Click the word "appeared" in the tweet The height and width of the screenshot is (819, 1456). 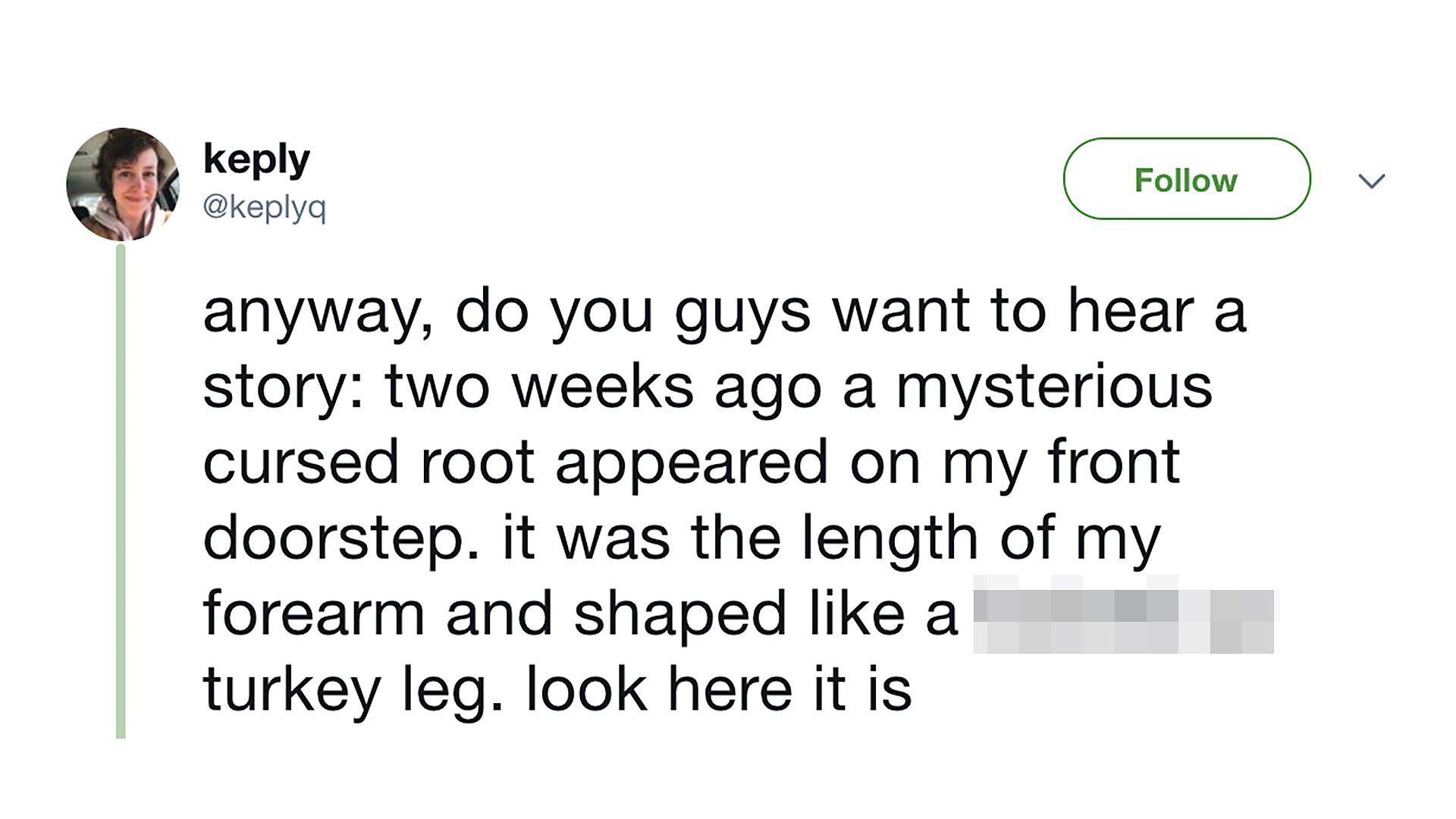[691, 463]
